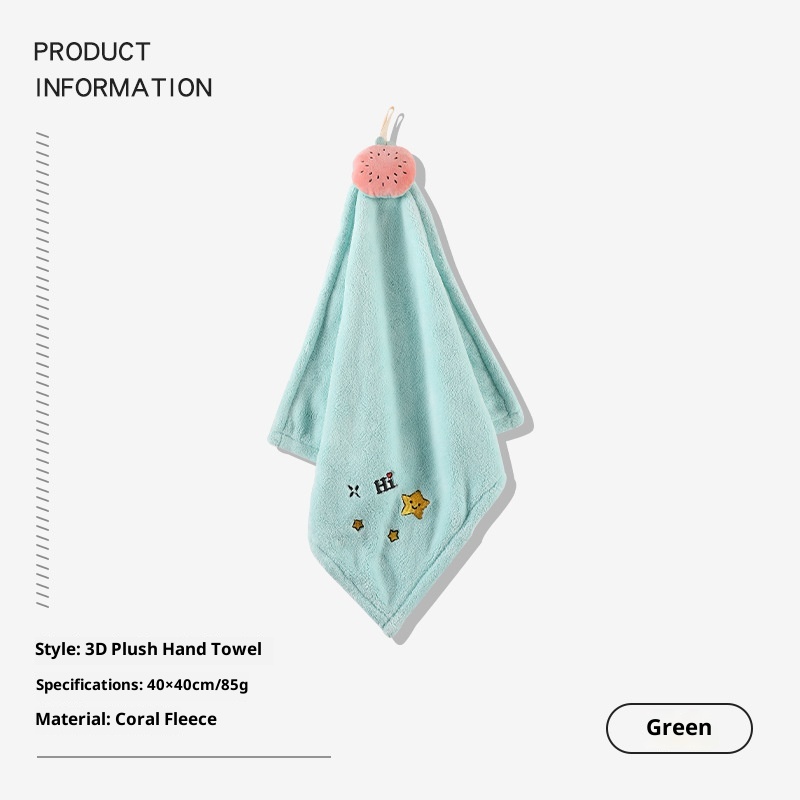This screenshot has width=800, height=800.
Task: Click the large smiling gold star embroidery
Action: [x=415, y=505]
